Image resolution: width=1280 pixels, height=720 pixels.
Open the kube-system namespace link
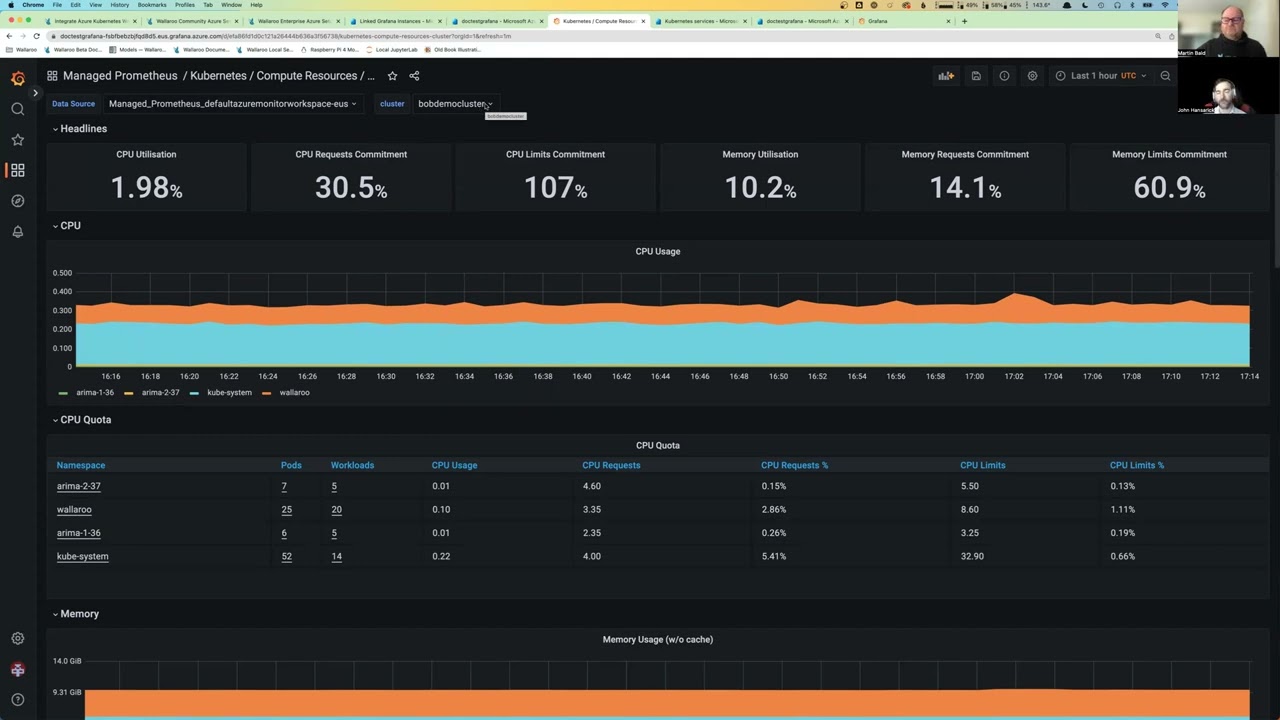pos(83,556)
